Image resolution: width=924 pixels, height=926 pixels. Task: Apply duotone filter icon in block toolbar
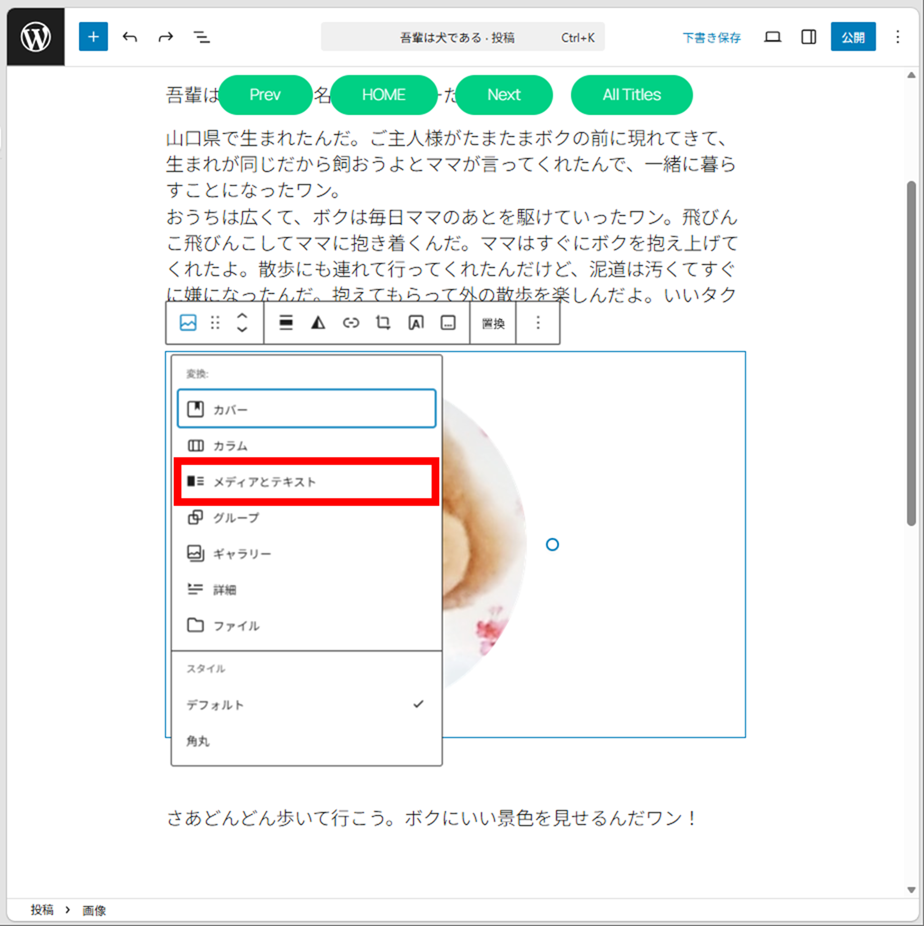[x=318, y=323]
